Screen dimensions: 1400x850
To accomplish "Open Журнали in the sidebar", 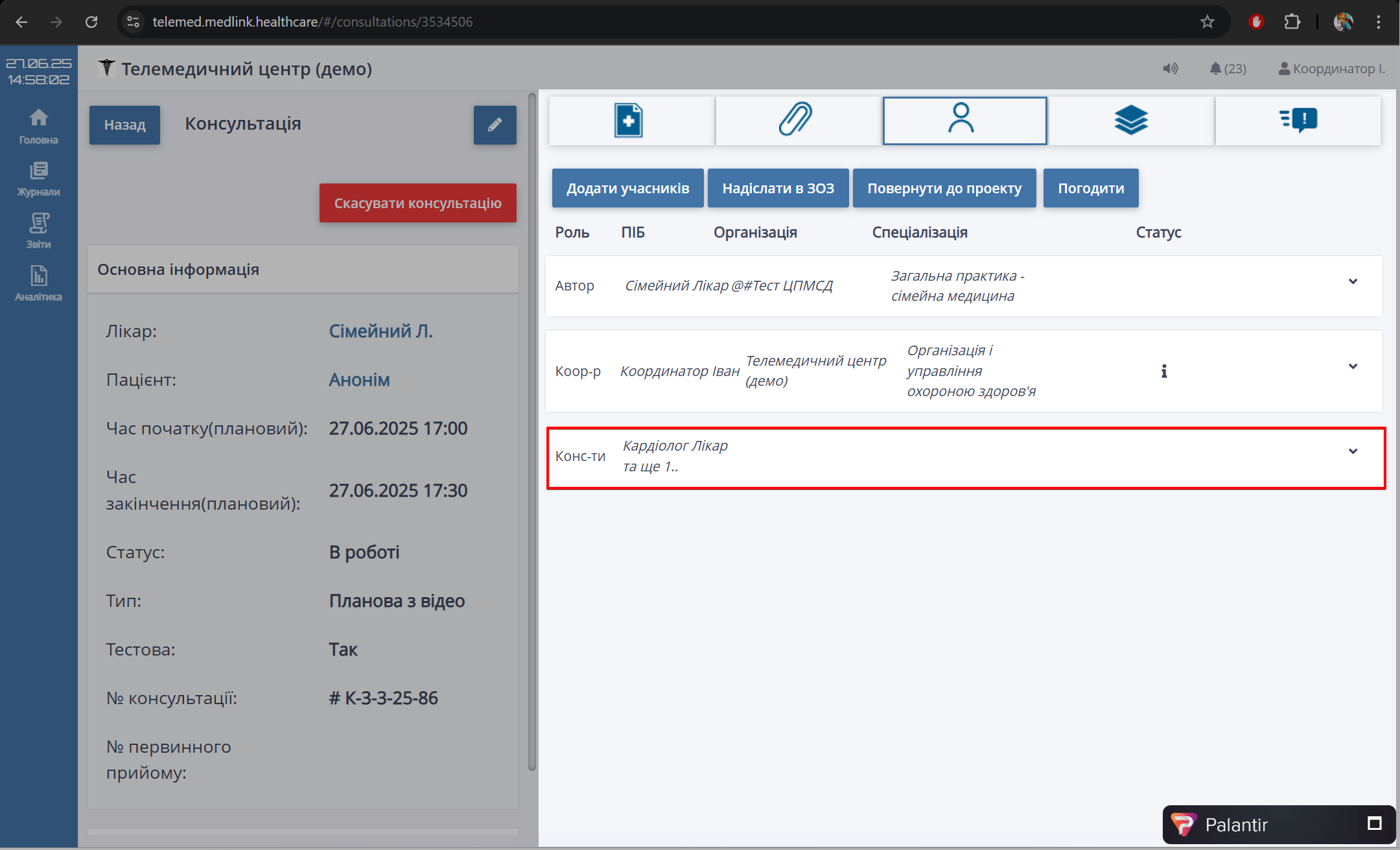I will 38,178.
